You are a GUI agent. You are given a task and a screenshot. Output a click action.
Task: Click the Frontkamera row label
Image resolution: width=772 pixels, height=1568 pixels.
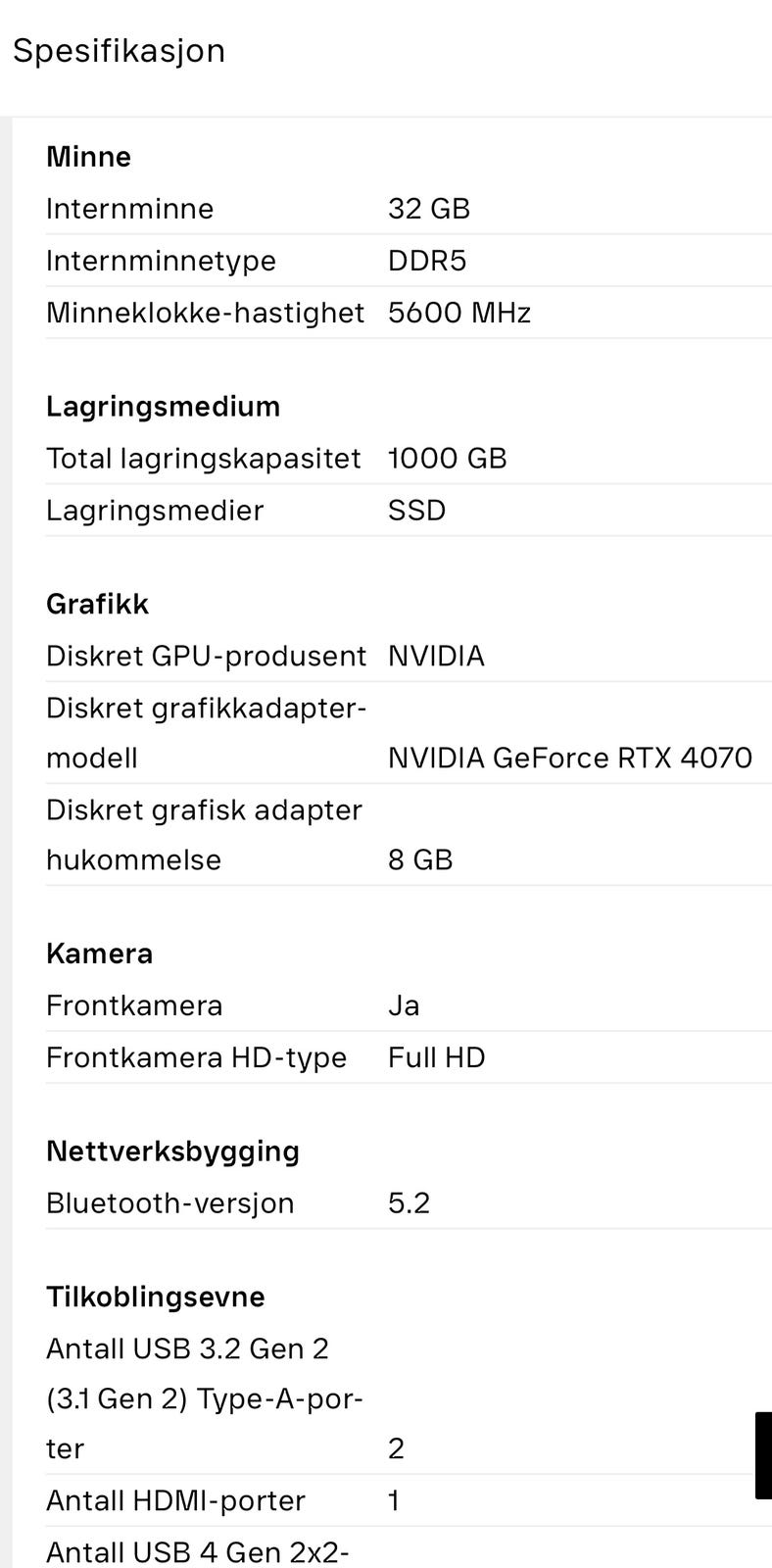pos(134,1005)
